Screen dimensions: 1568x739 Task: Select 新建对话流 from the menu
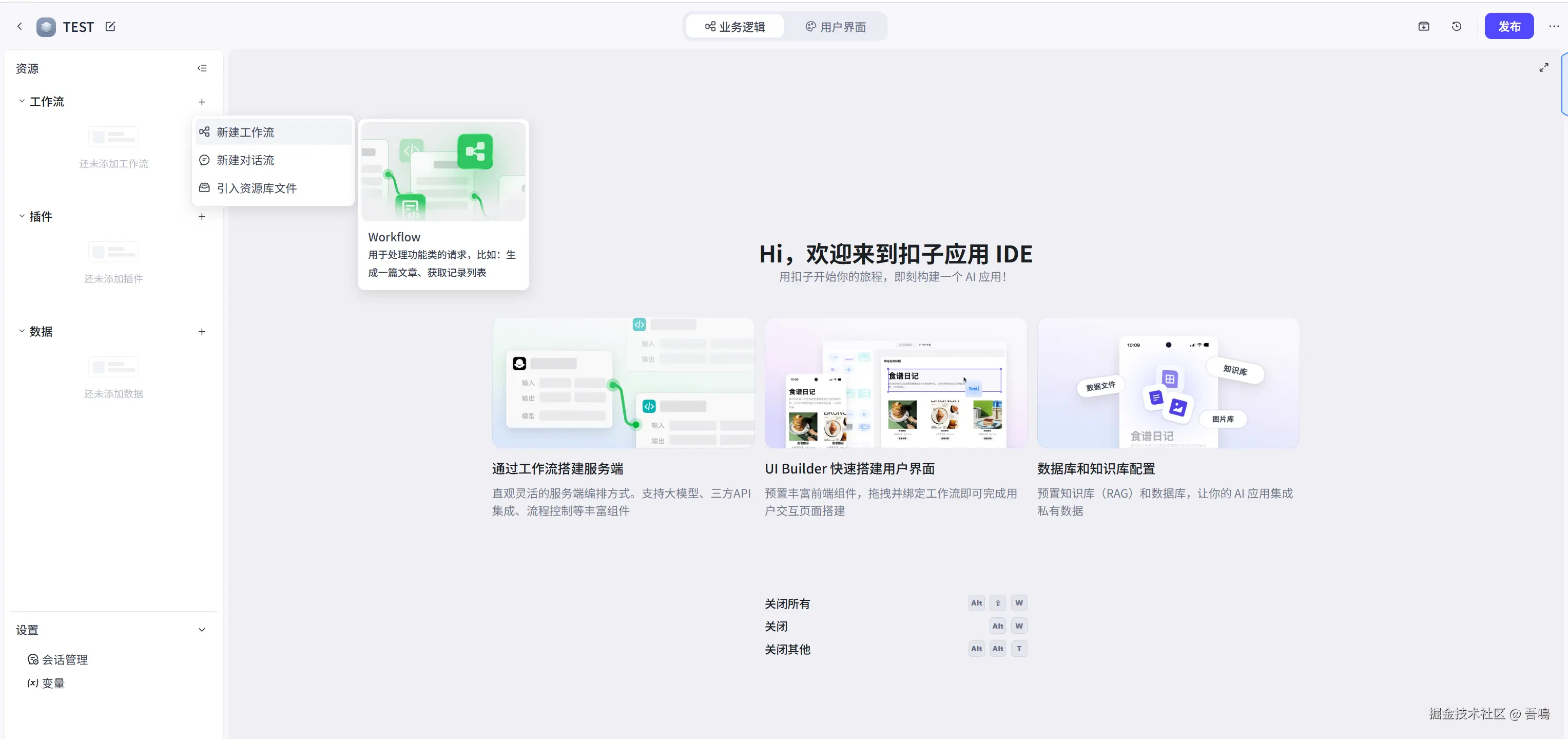[x=245, y=160]
